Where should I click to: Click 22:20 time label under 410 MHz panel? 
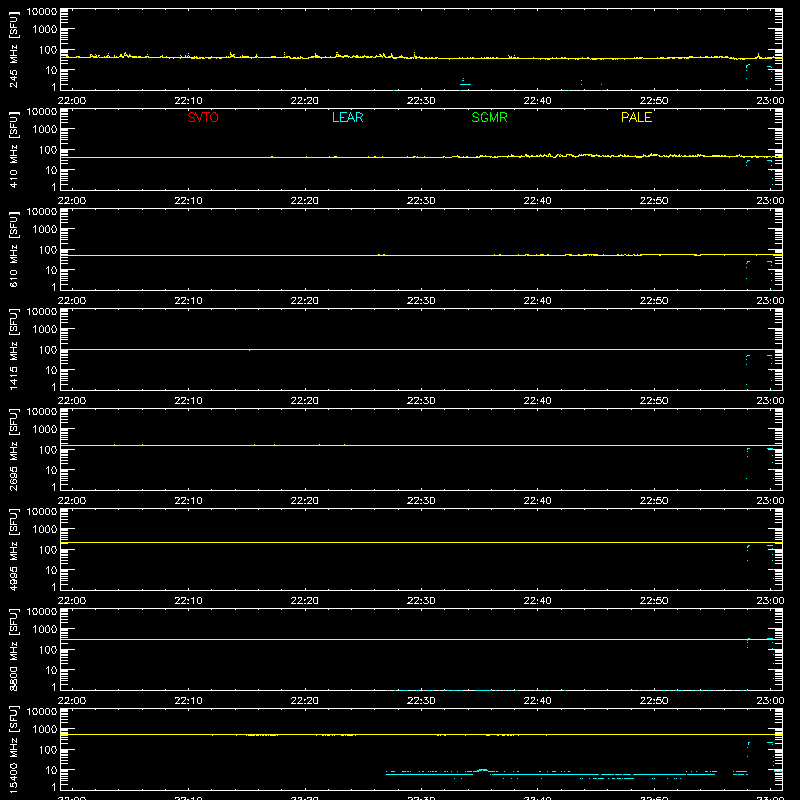305,201
